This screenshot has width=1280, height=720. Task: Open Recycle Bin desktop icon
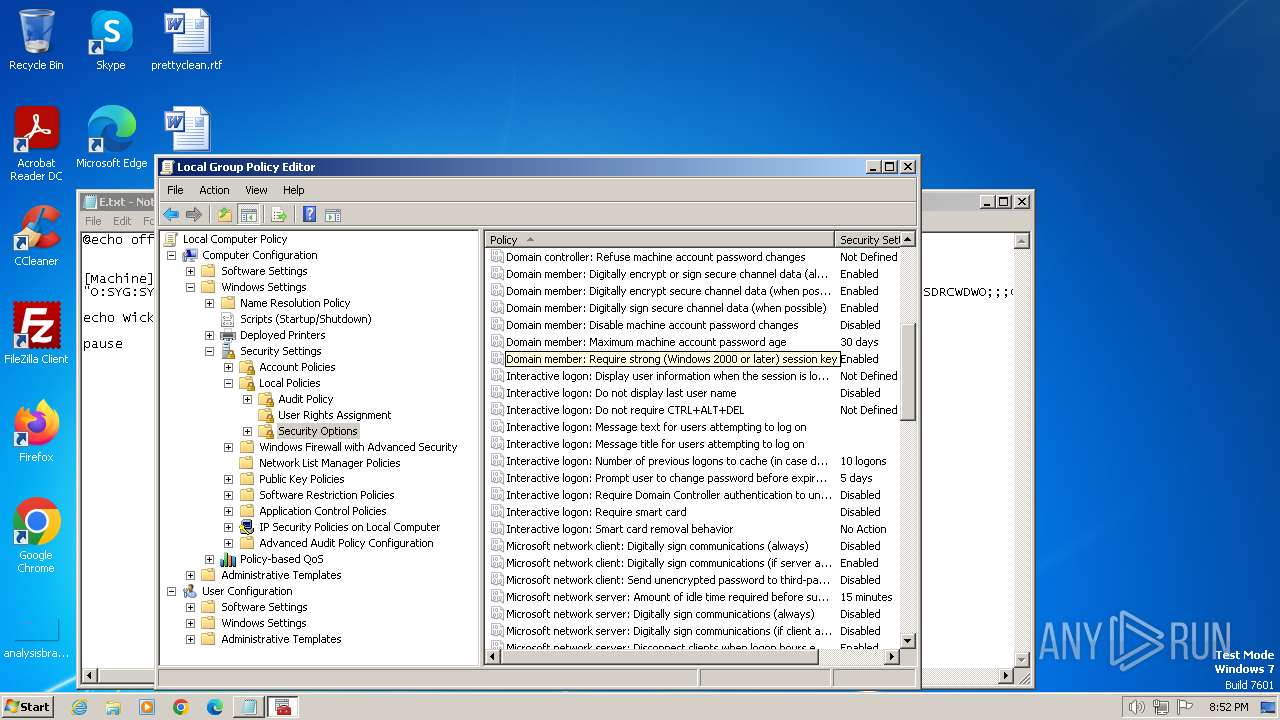pos(36,40)
